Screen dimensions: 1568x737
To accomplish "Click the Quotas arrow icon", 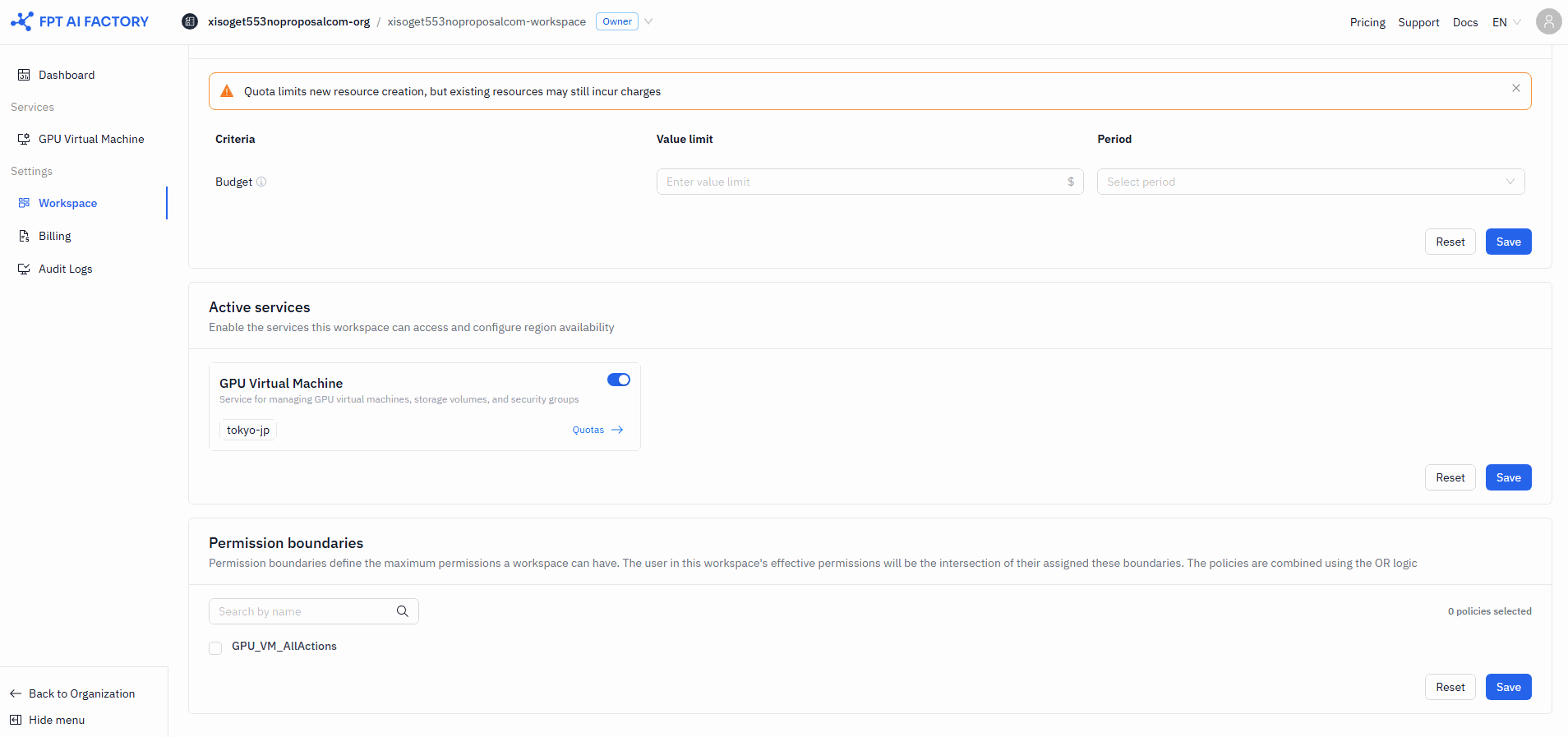I will [x=617, y=430].
